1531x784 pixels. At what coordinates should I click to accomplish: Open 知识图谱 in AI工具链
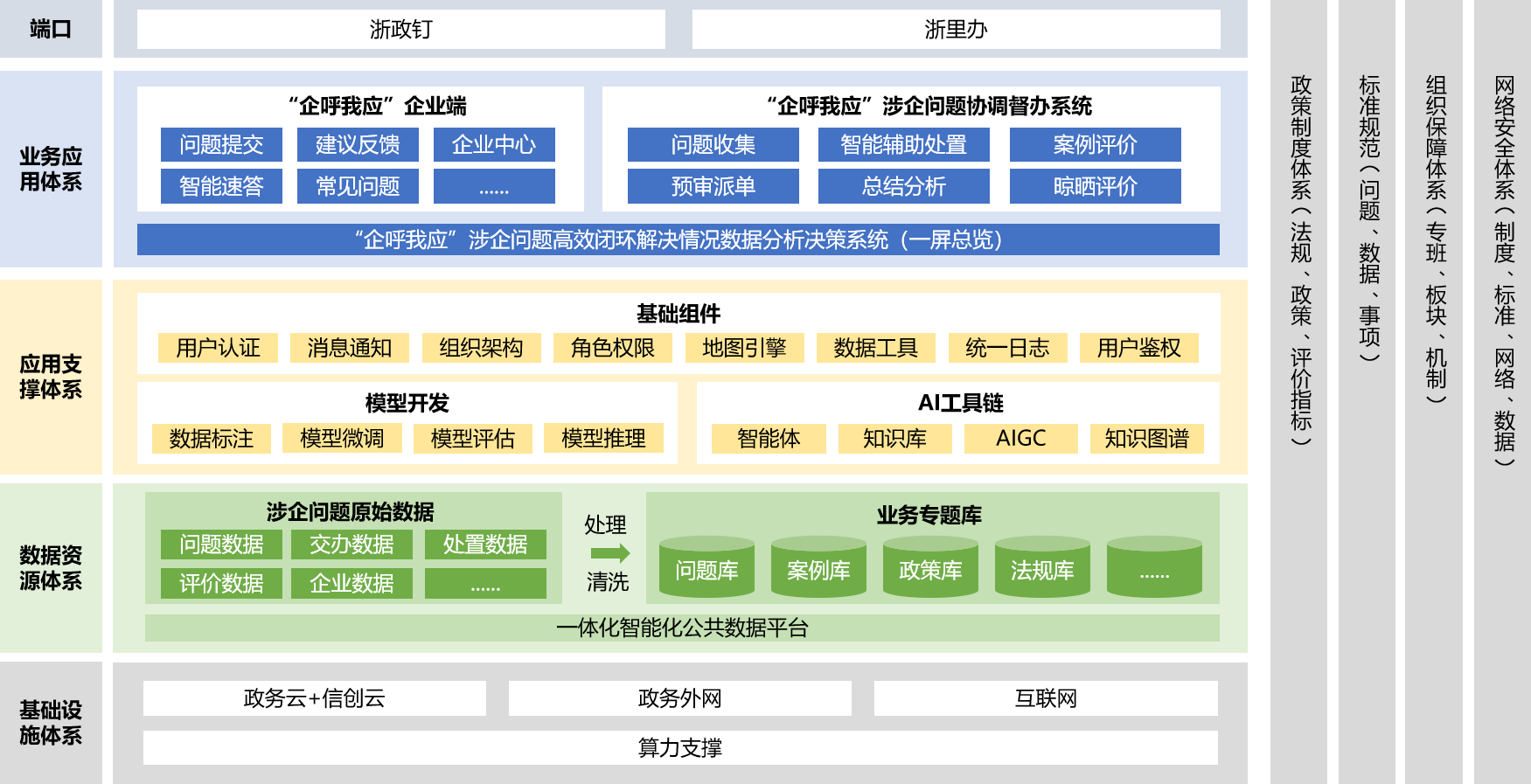point(1146,438)
